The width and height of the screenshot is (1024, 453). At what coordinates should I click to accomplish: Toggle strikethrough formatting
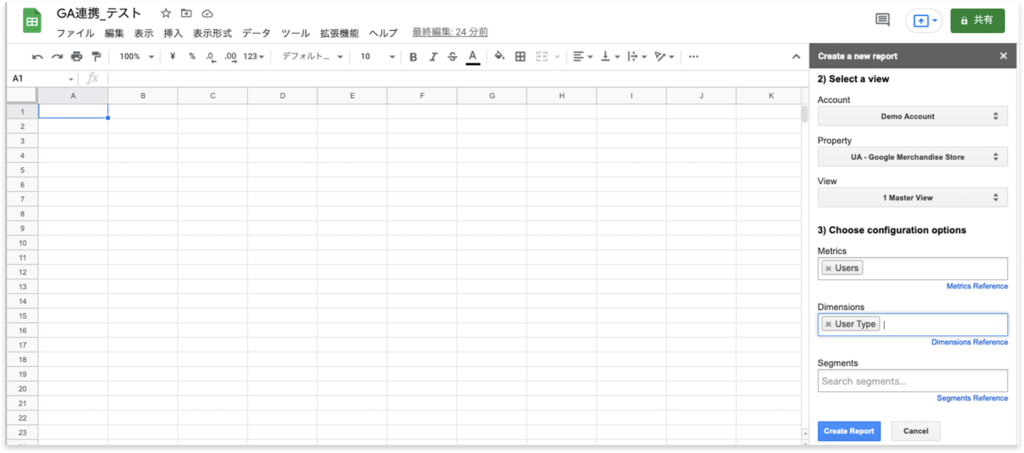452,57
